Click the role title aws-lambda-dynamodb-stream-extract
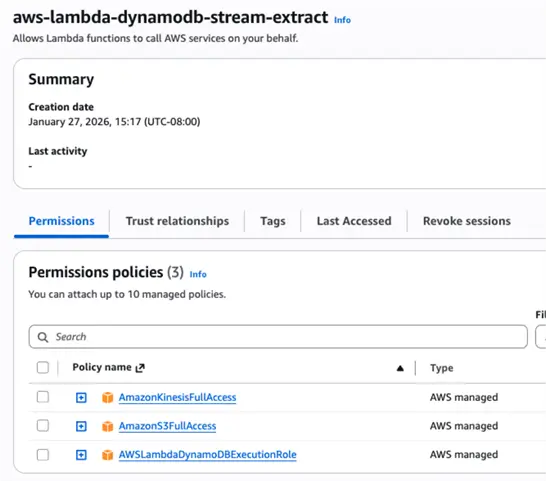The width and height of the screenshot is (546, 481). tap(170, 17)
